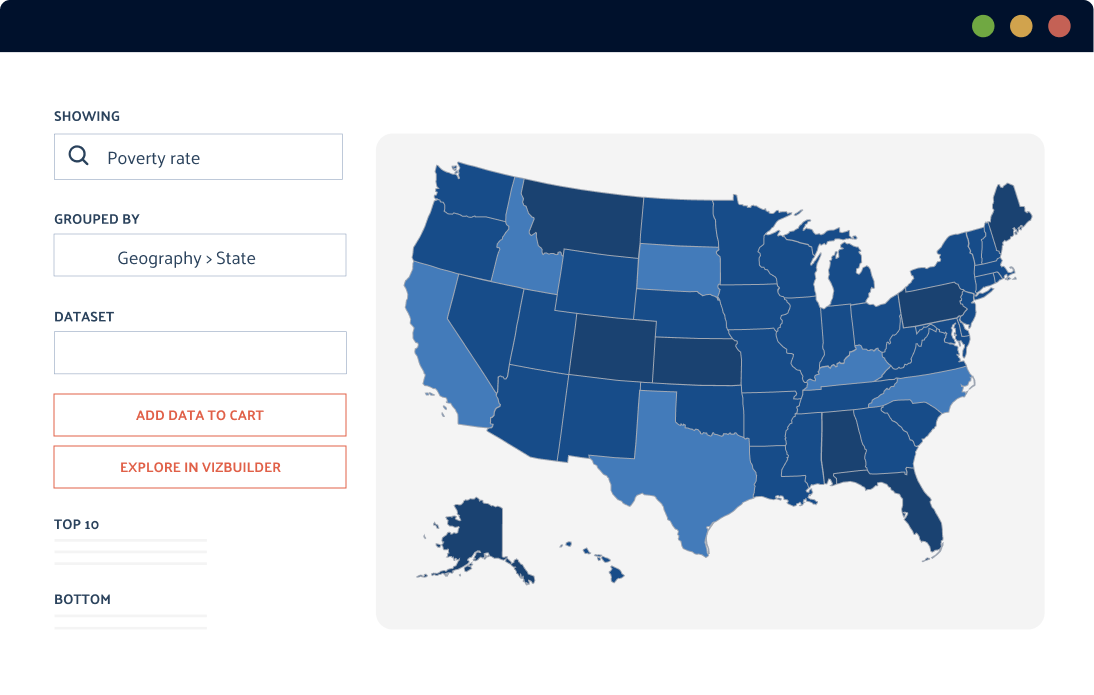Click the green window control dot
1094x695 pixels.
983,25
